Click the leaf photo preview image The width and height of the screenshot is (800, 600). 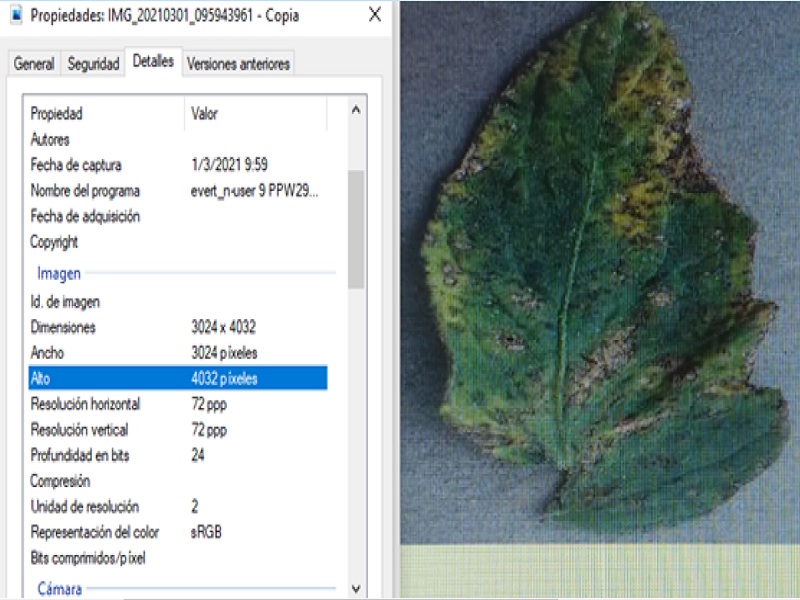click(x=599, y=273)
